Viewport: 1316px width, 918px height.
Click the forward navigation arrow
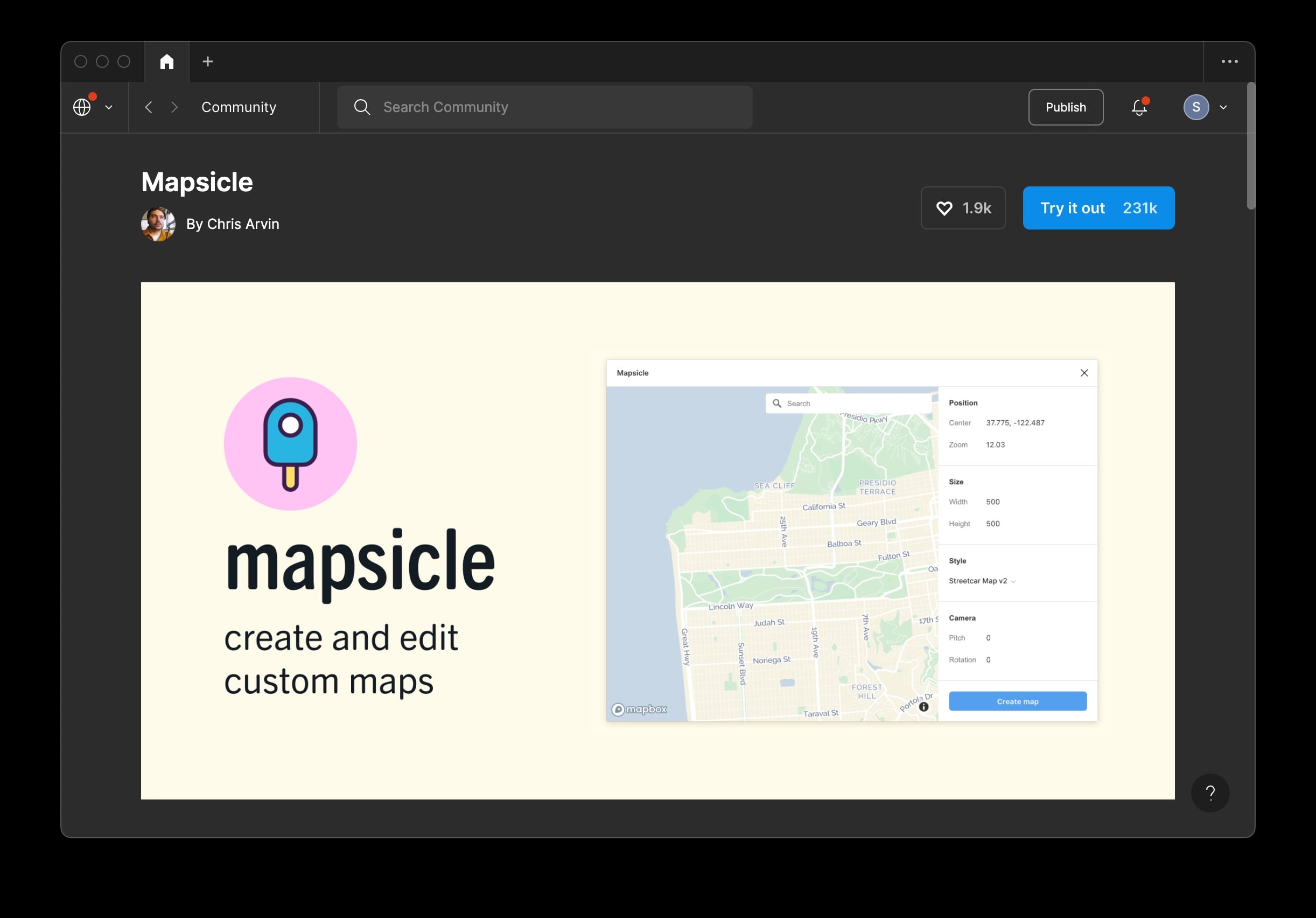(x=175, y=107)
